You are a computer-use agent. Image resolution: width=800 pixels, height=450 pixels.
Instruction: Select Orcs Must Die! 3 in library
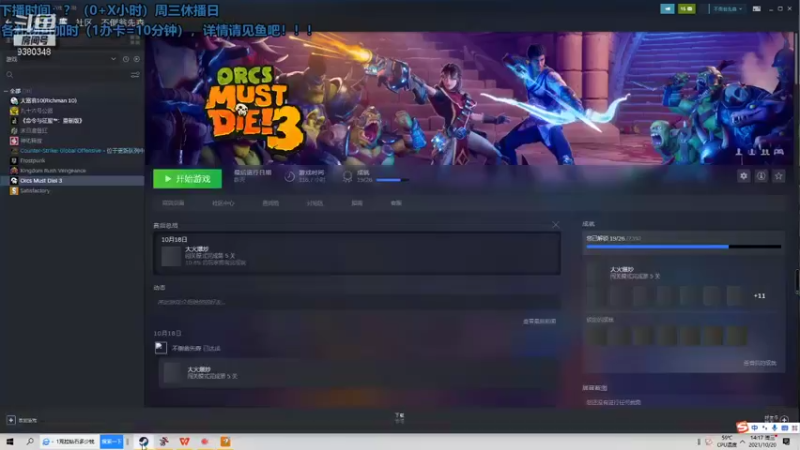72,181
